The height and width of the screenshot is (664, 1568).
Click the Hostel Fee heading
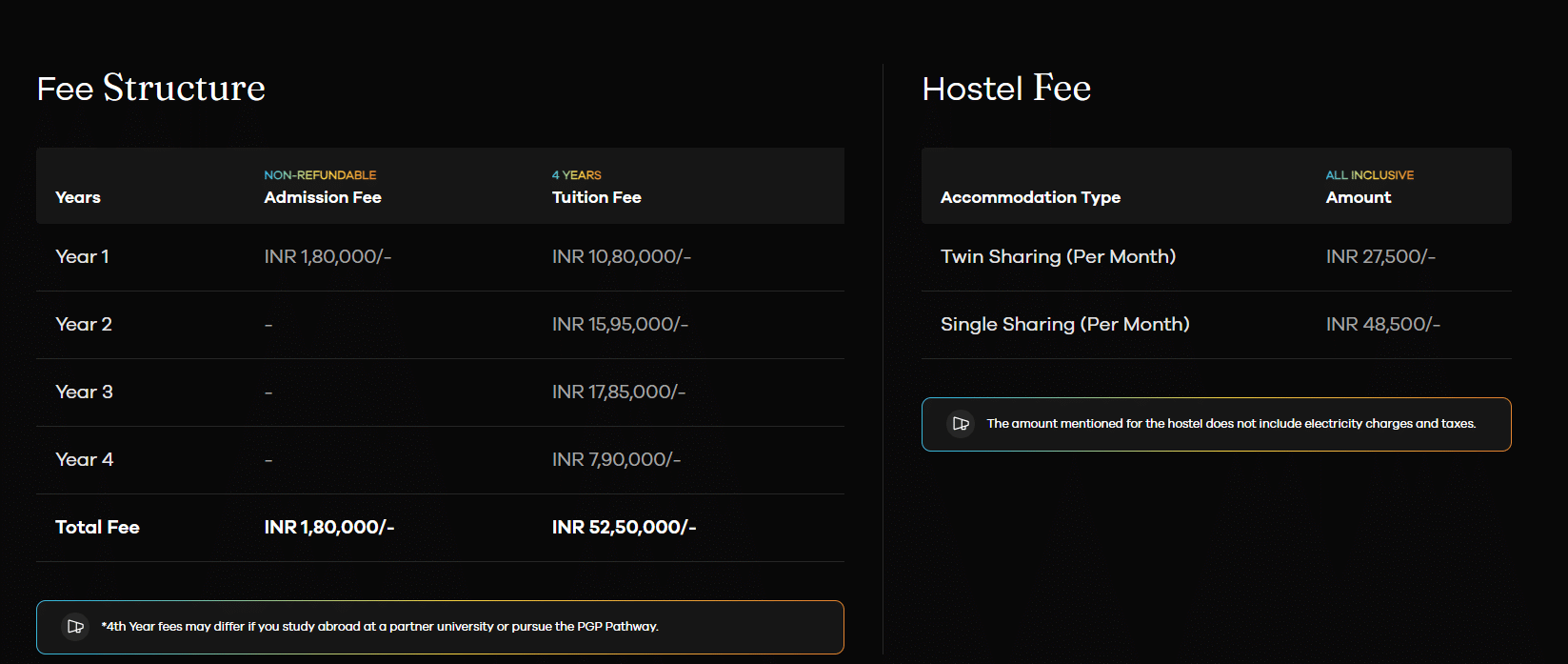1006,89
